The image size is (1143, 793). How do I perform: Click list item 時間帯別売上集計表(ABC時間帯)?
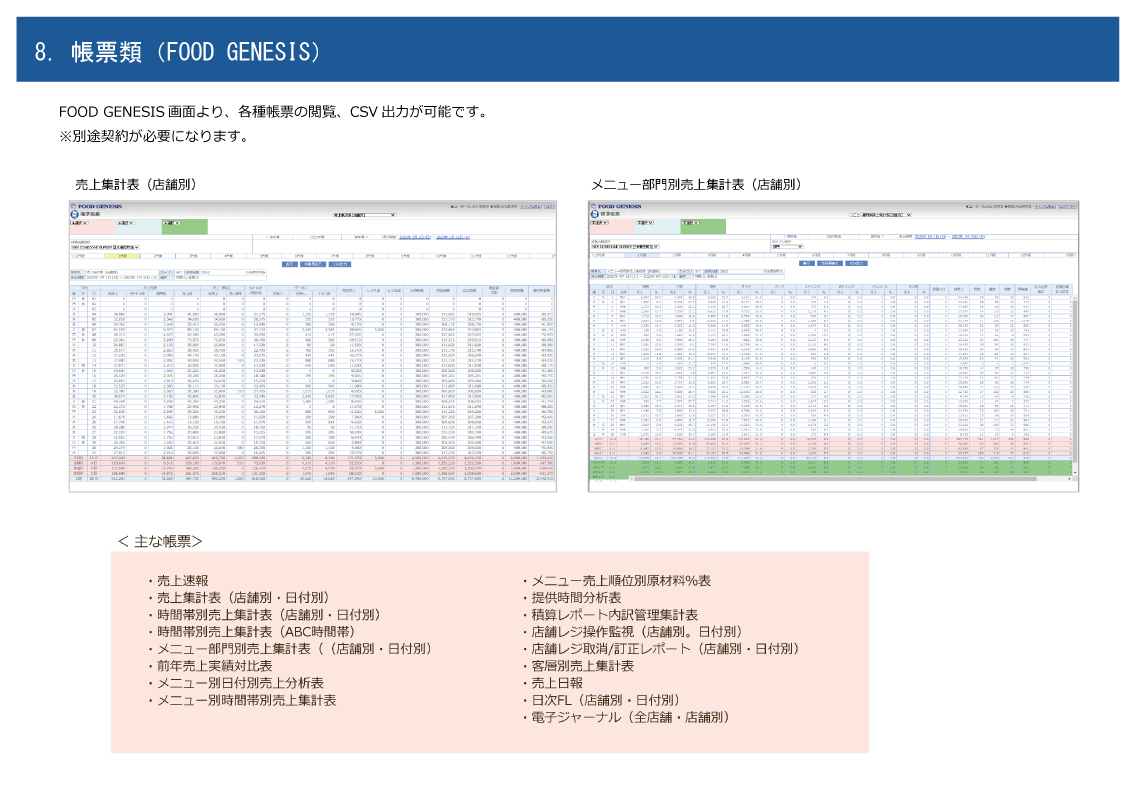click(256, 632)
